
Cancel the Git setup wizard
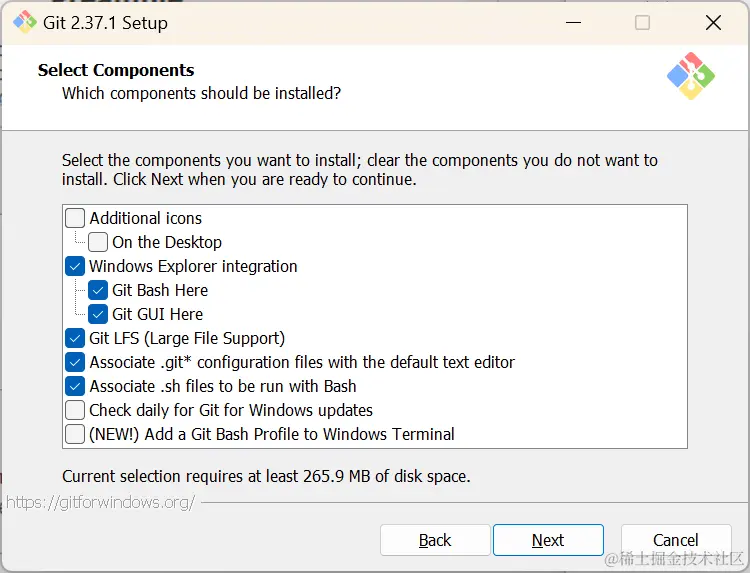(x=676, y=540)
